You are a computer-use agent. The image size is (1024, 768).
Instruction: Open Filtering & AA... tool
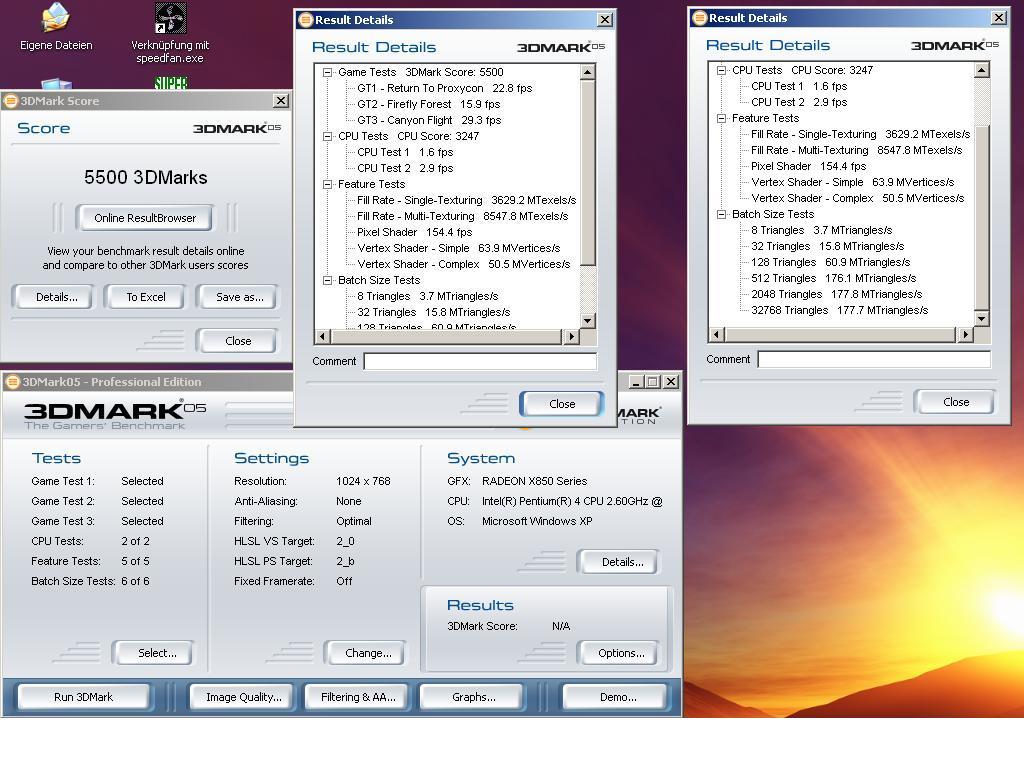coord(358,697)
